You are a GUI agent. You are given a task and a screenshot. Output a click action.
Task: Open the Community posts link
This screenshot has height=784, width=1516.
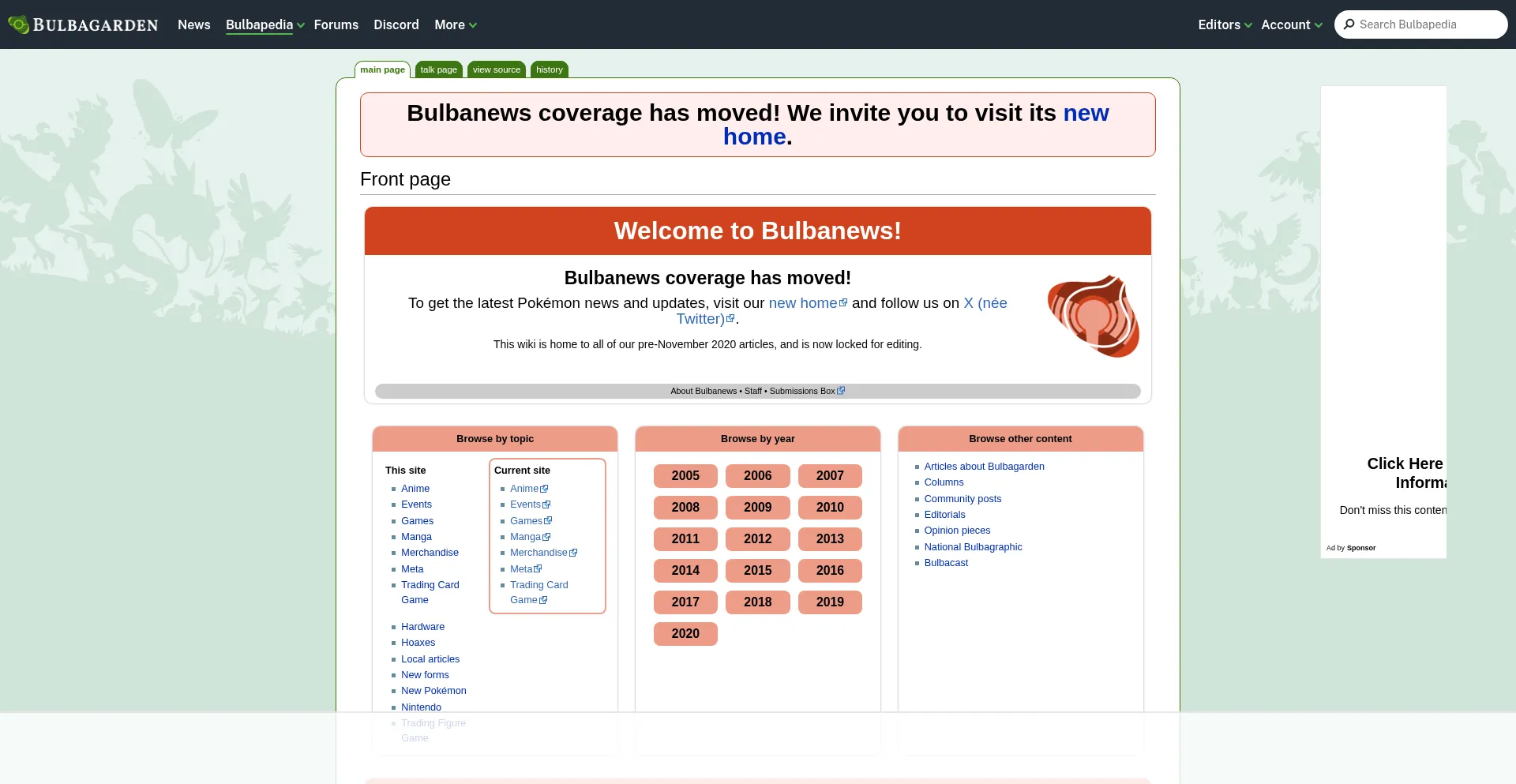(963, 499)
